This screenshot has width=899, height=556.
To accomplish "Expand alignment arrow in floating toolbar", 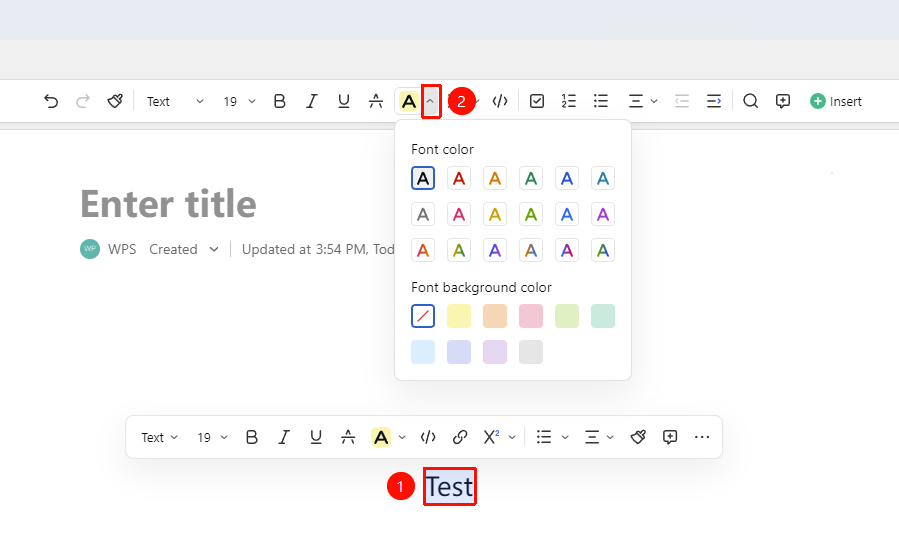I will click(x=610, y=437).
